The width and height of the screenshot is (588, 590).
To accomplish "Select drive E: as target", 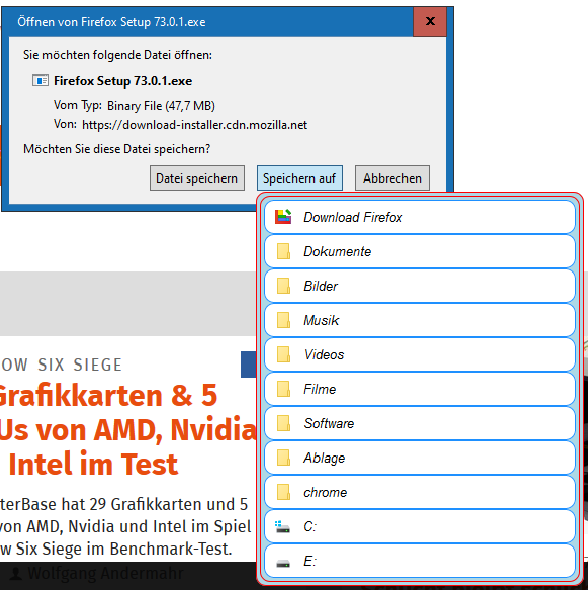I will (420, 561).
